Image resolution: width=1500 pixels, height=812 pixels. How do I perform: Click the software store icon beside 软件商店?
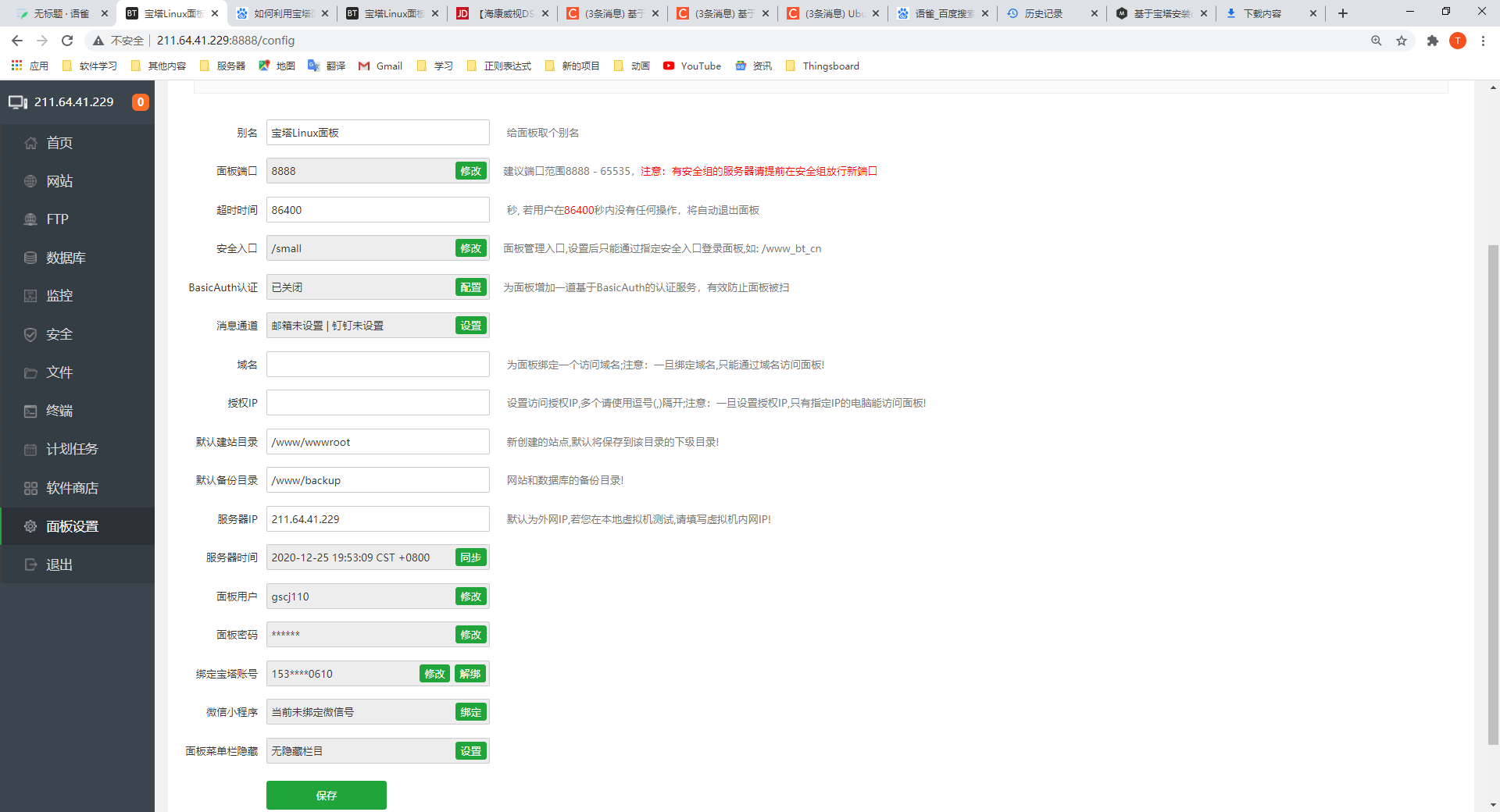click(x=30, y=488)
